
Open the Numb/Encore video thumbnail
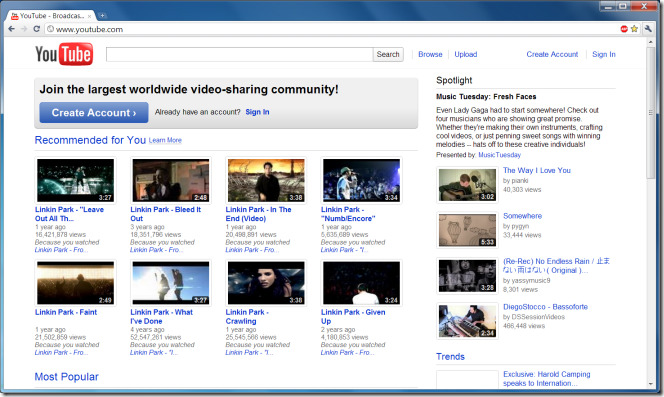[361, 180]
